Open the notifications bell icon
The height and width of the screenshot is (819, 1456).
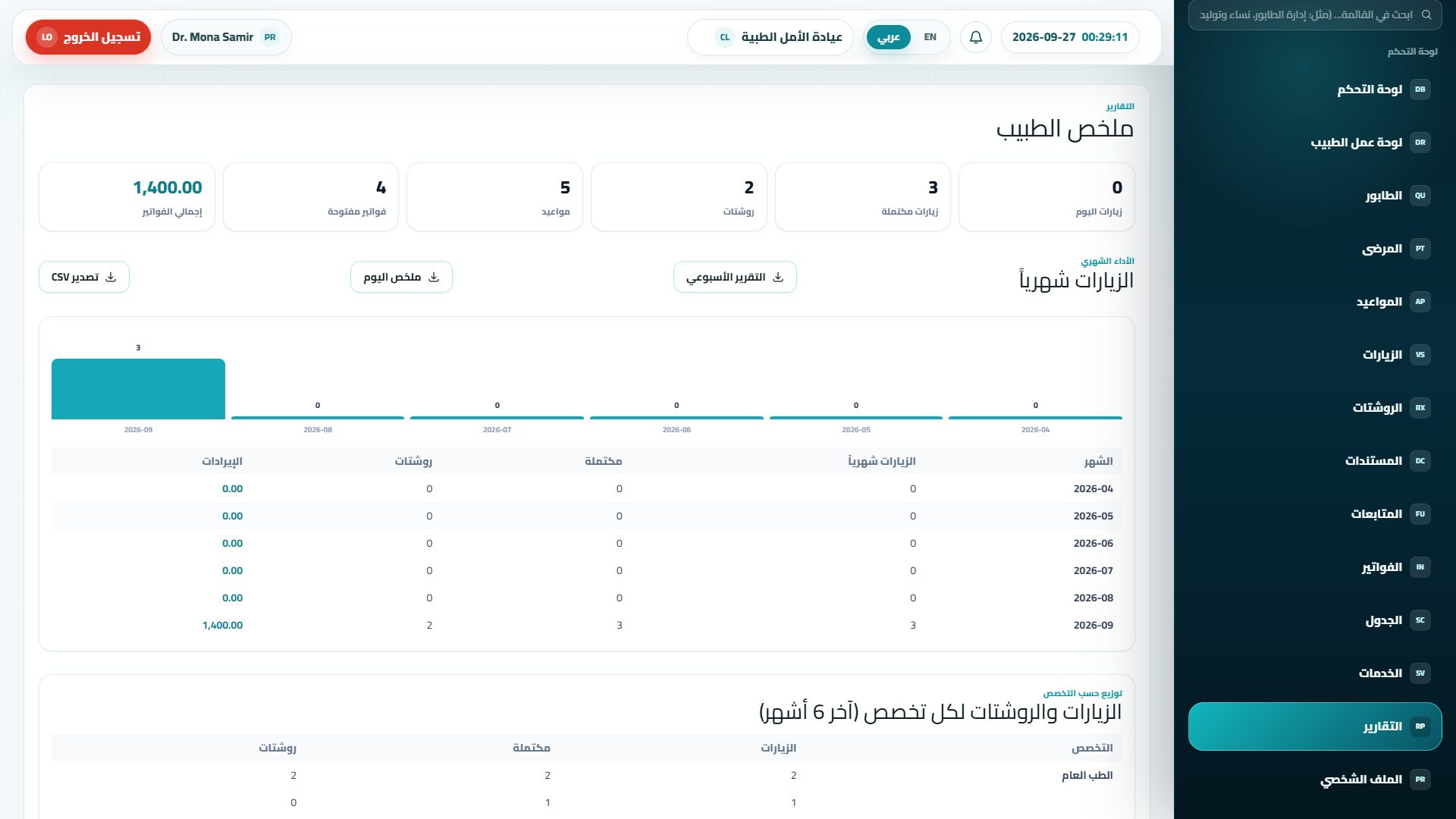point(976,37)
